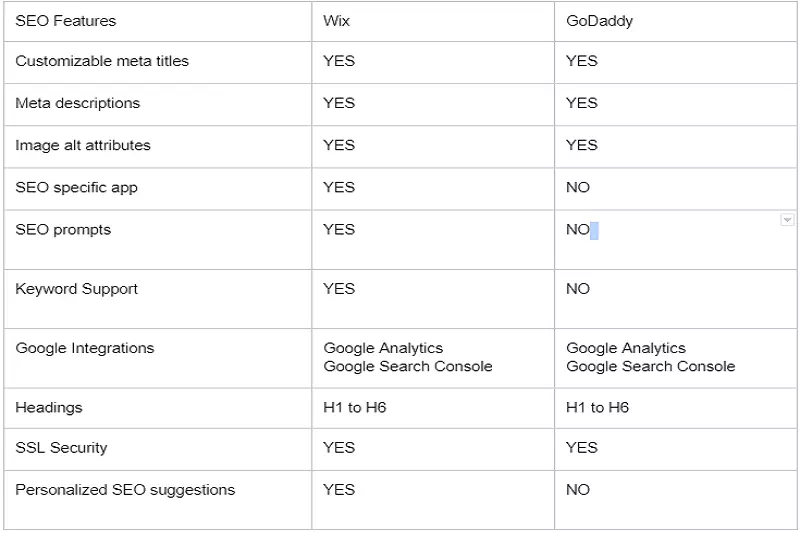This screenshot has width=800, height=533.
Task: Click the "SEO Features" header cell
Action: tap(65, 20)
